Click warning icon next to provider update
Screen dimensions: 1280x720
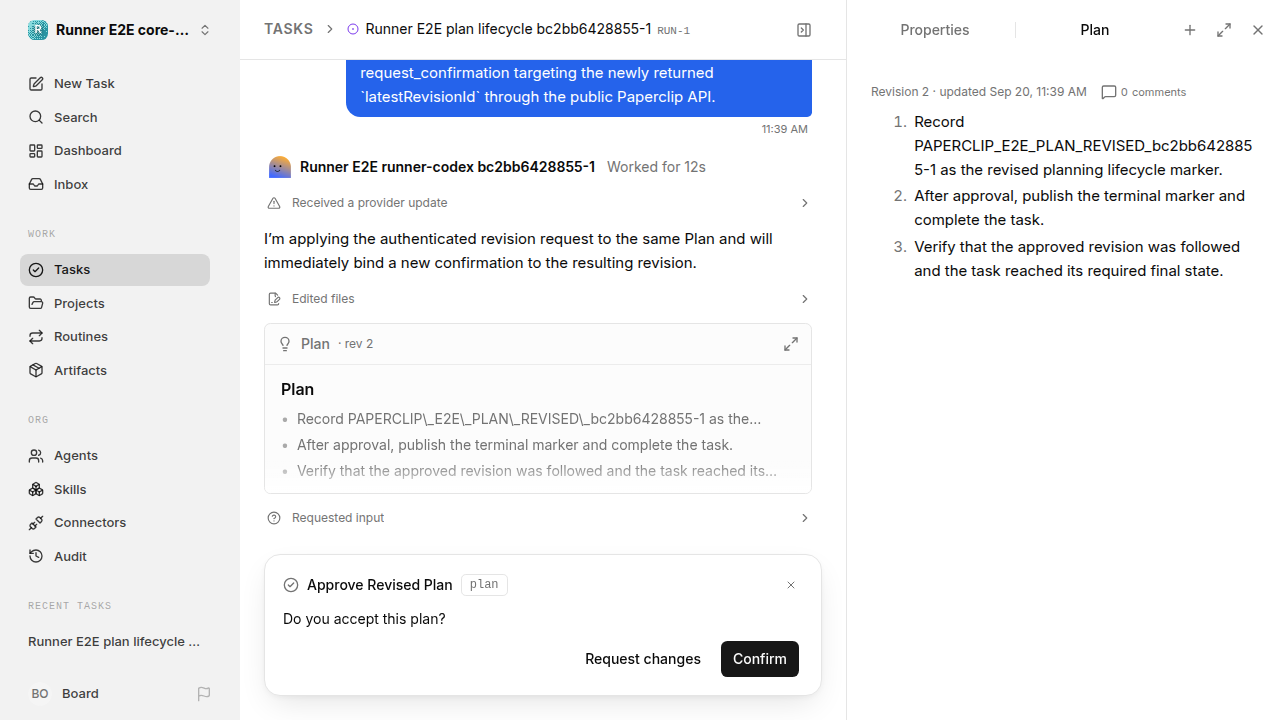point(274,203)
